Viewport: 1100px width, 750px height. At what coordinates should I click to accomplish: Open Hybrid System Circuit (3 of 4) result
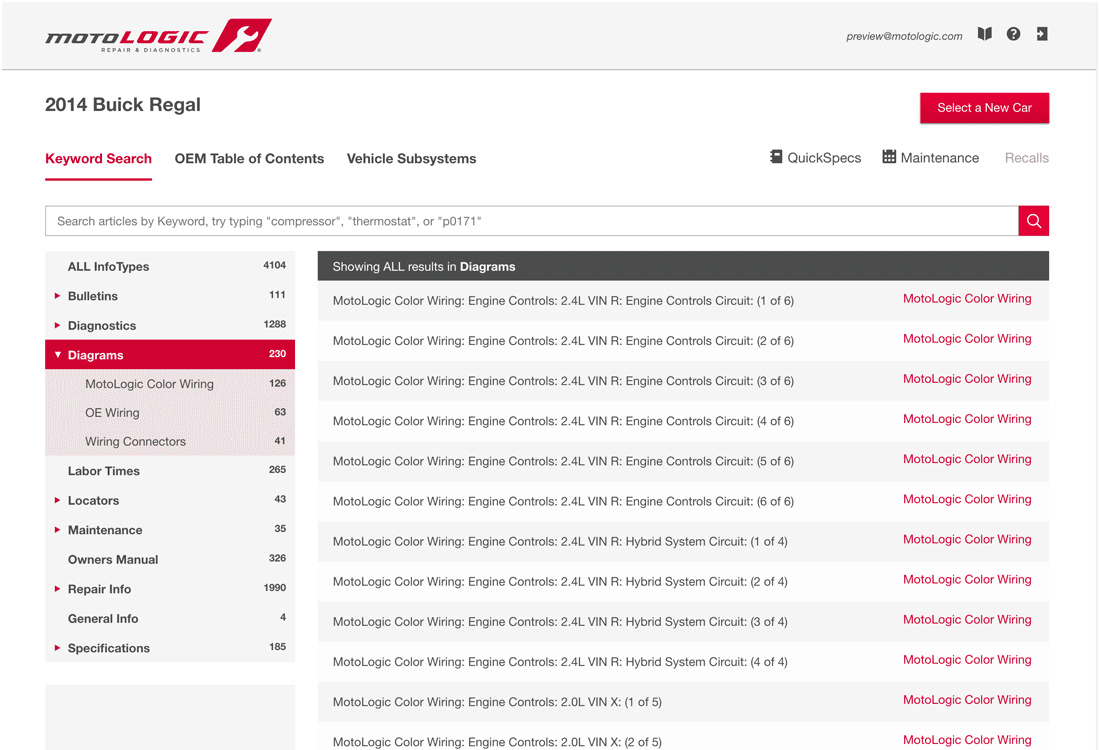(x=560, y=622)
